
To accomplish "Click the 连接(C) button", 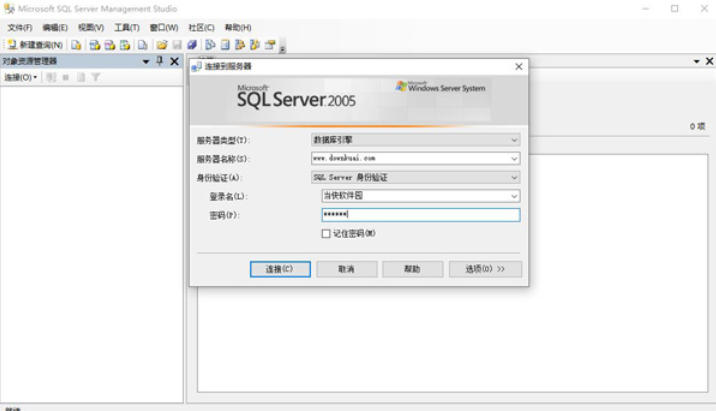I will click(280, 269).
